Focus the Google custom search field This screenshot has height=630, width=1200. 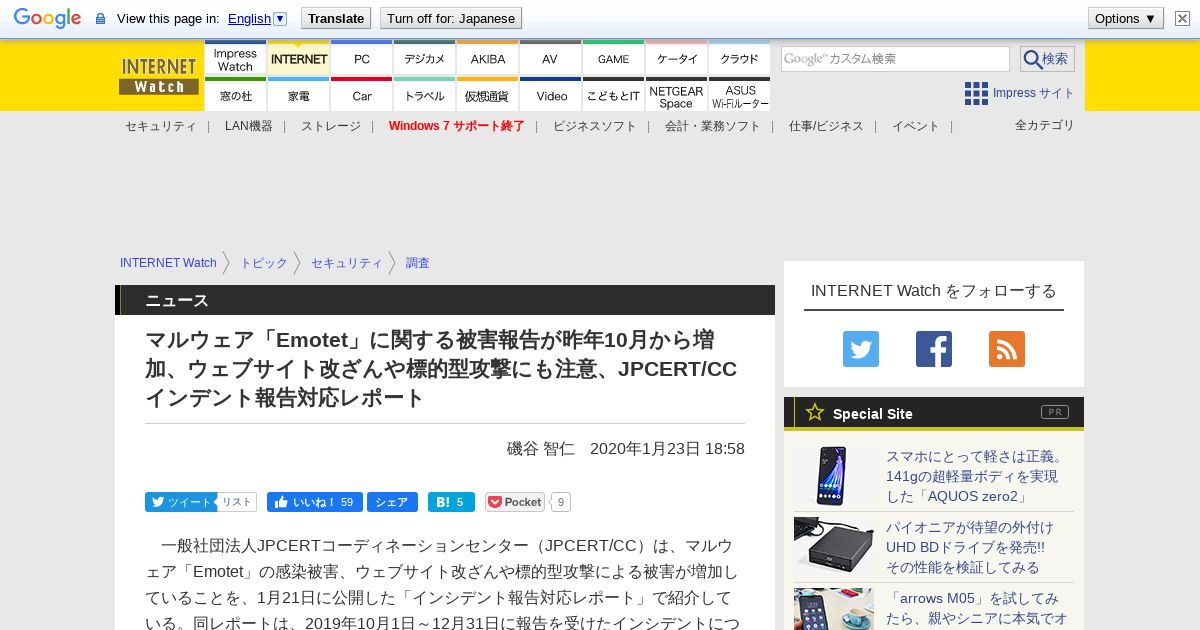click(895, 59)
